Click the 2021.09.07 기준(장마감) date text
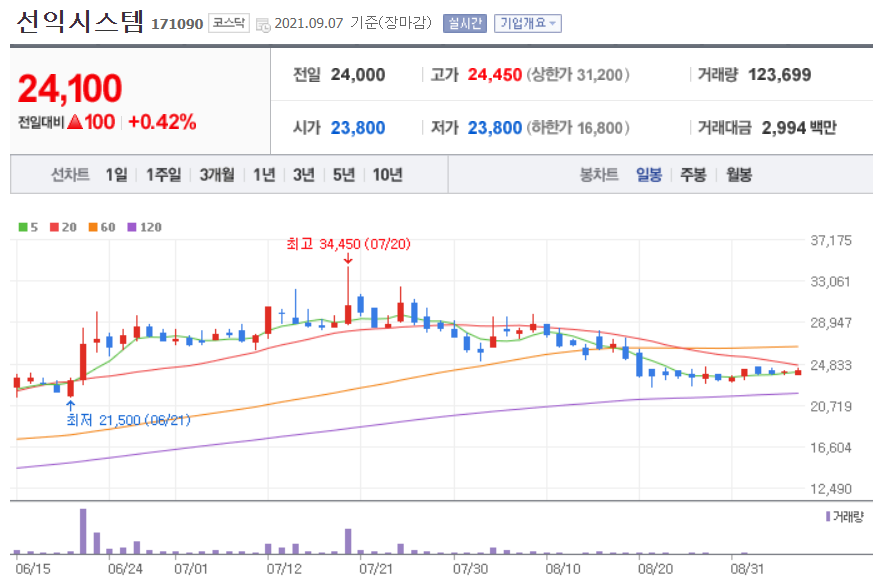The height and width of the screenshot is (579, 873). 353,23
